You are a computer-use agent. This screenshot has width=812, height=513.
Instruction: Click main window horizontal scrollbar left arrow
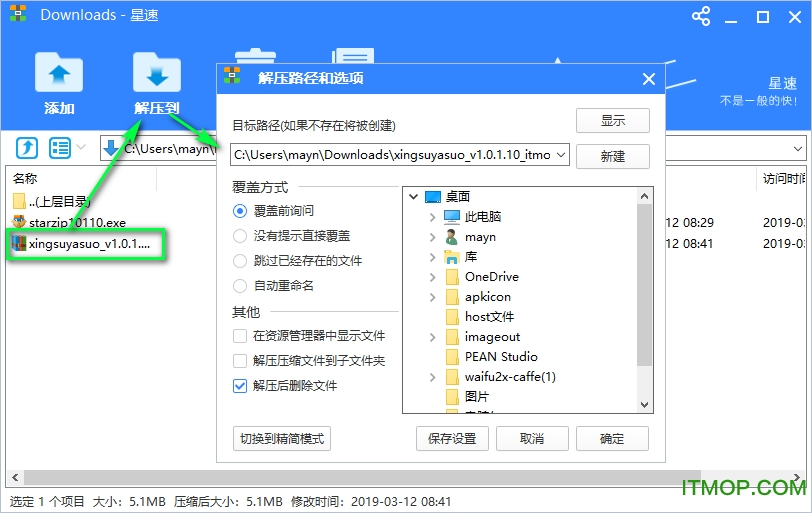point(14,477)
